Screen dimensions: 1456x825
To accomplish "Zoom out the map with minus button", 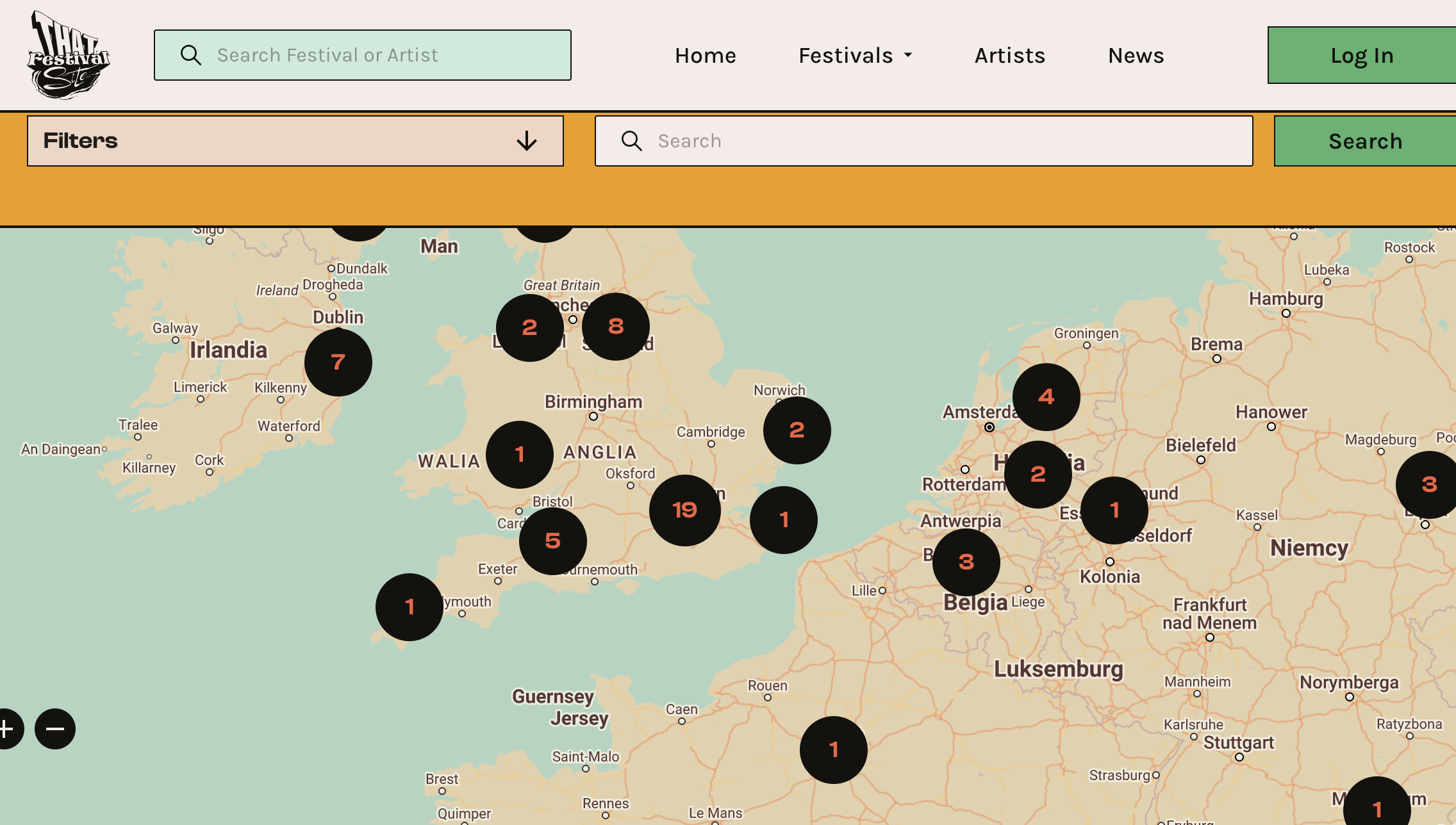I will [x=55, y=729].
